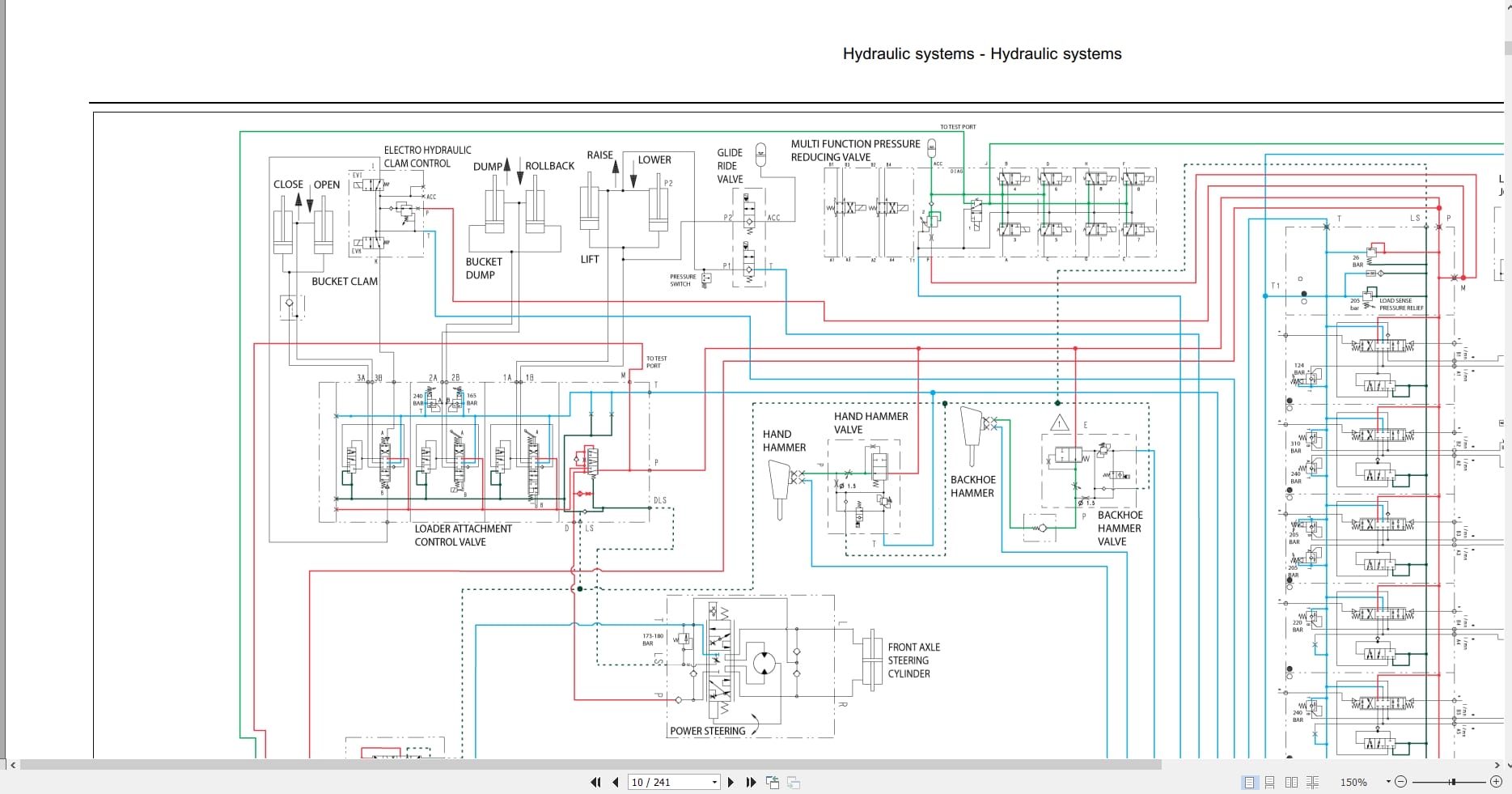
Task: Click the previous view icon
Action: [773, 782]
